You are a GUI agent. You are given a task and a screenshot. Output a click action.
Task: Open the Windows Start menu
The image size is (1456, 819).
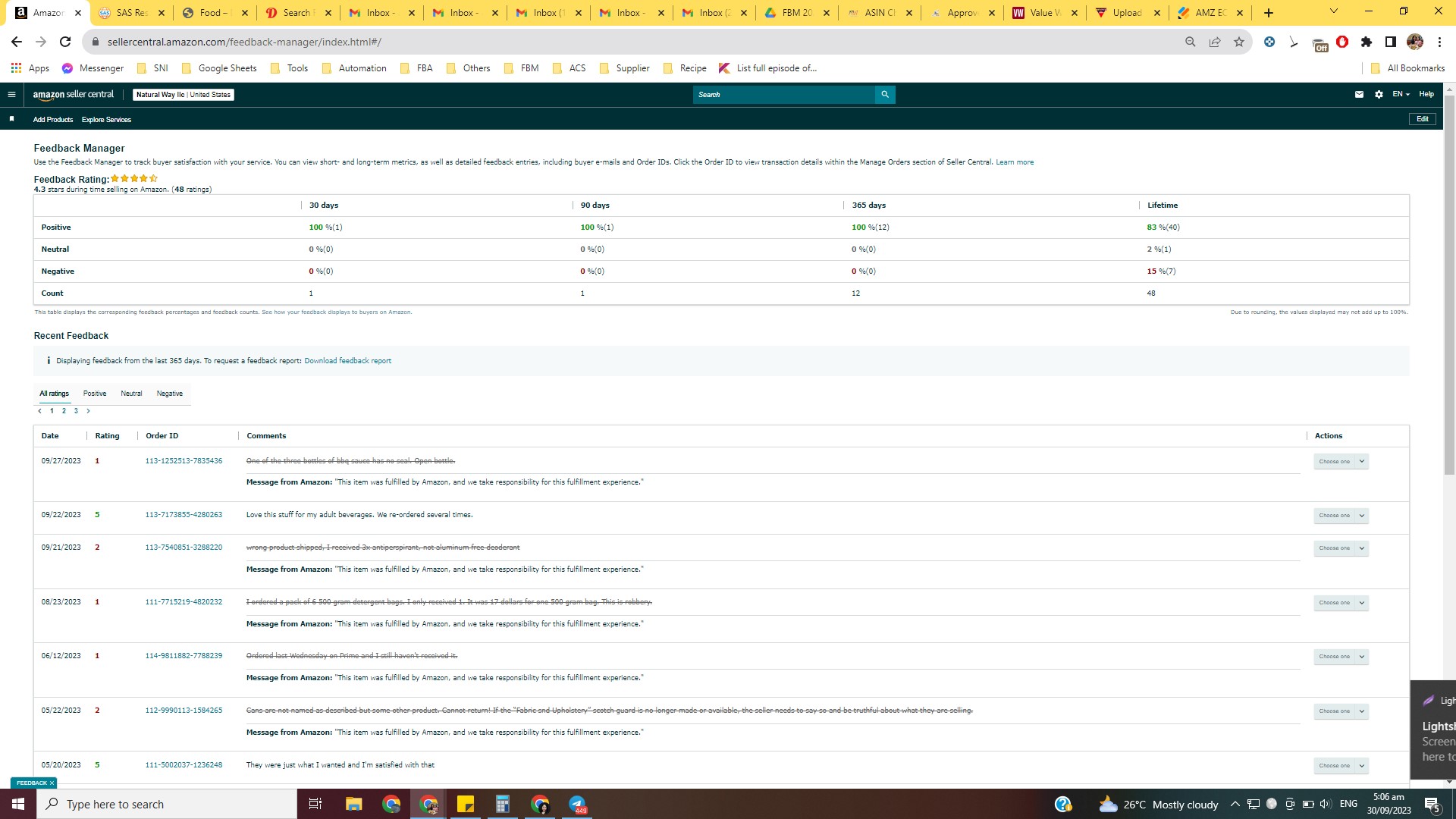pyautogui.click(x=18, y=804)
